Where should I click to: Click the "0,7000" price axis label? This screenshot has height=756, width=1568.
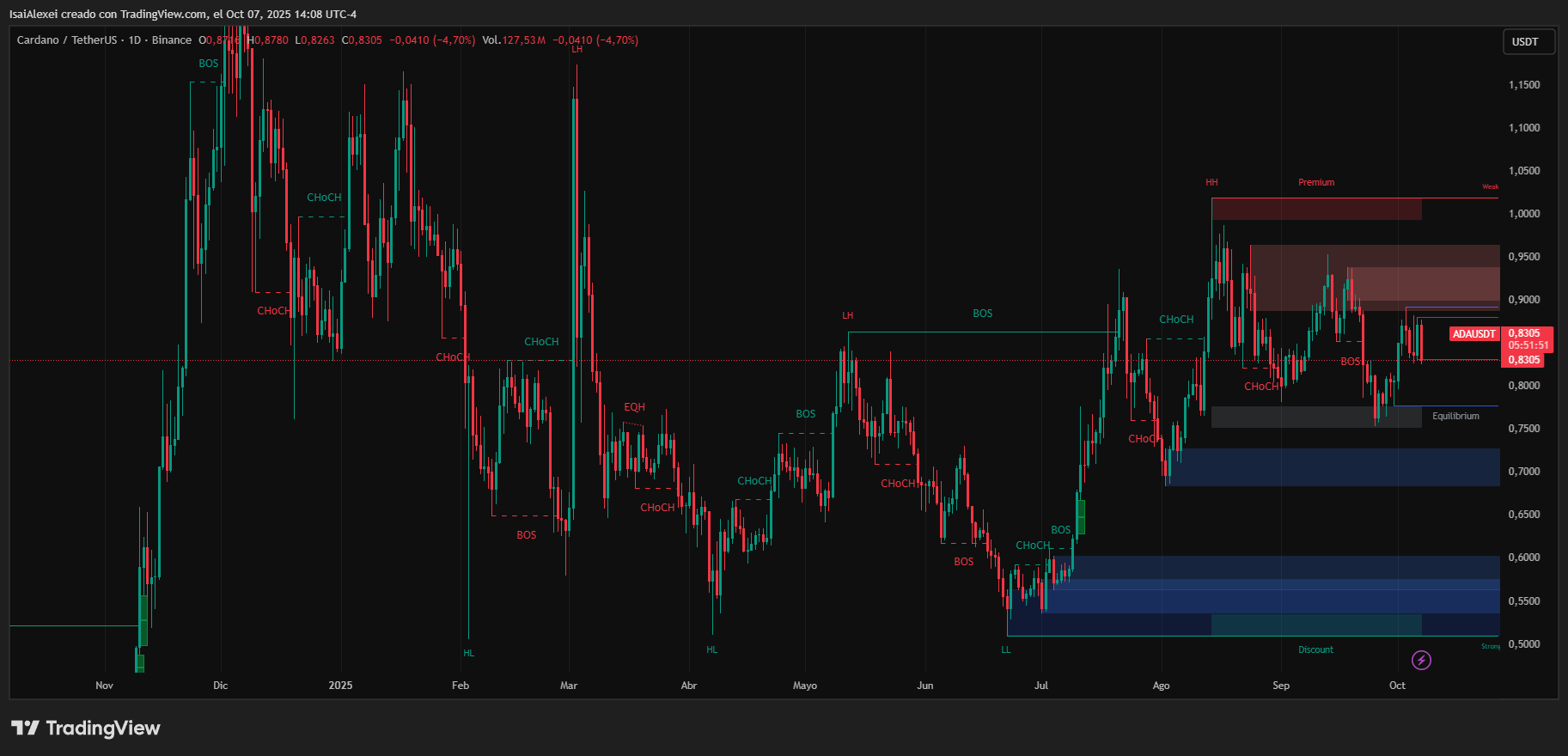[x=1524, y=472]
